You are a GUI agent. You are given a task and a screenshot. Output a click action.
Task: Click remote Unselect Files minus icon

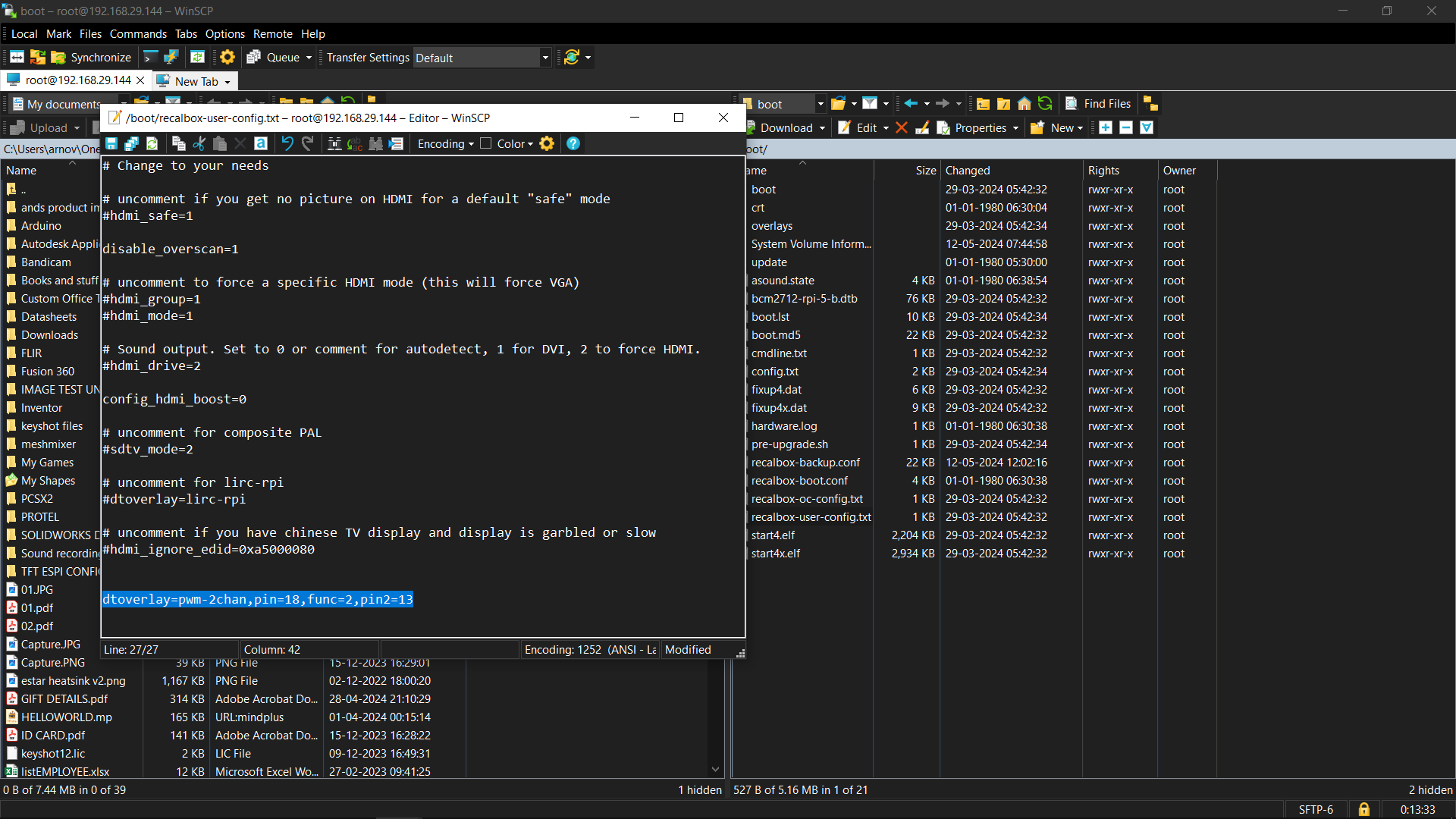pyautogui.click(x=1126, y=128)
